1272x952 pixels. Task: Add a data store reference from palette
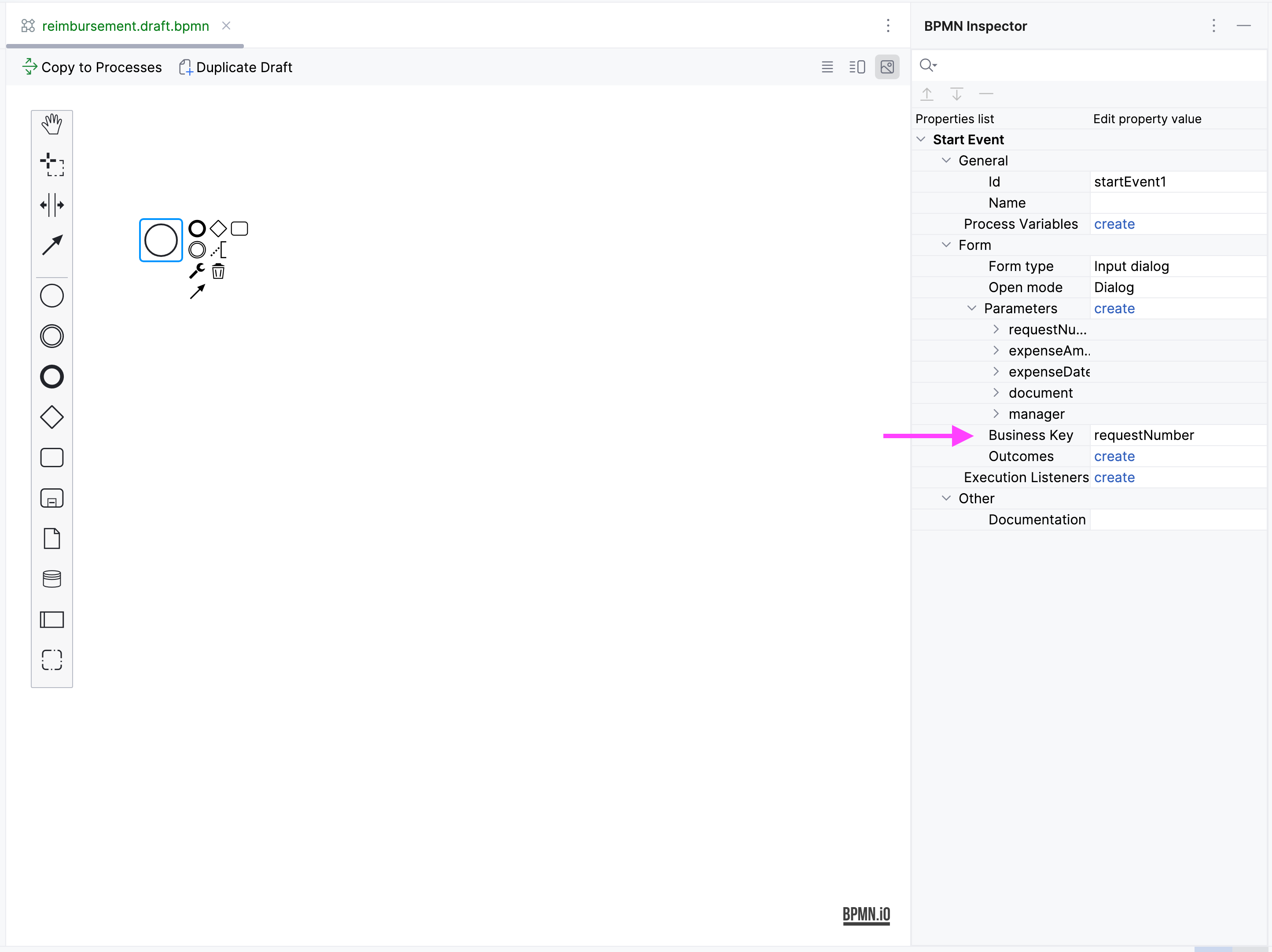click(x=52, y=579)
